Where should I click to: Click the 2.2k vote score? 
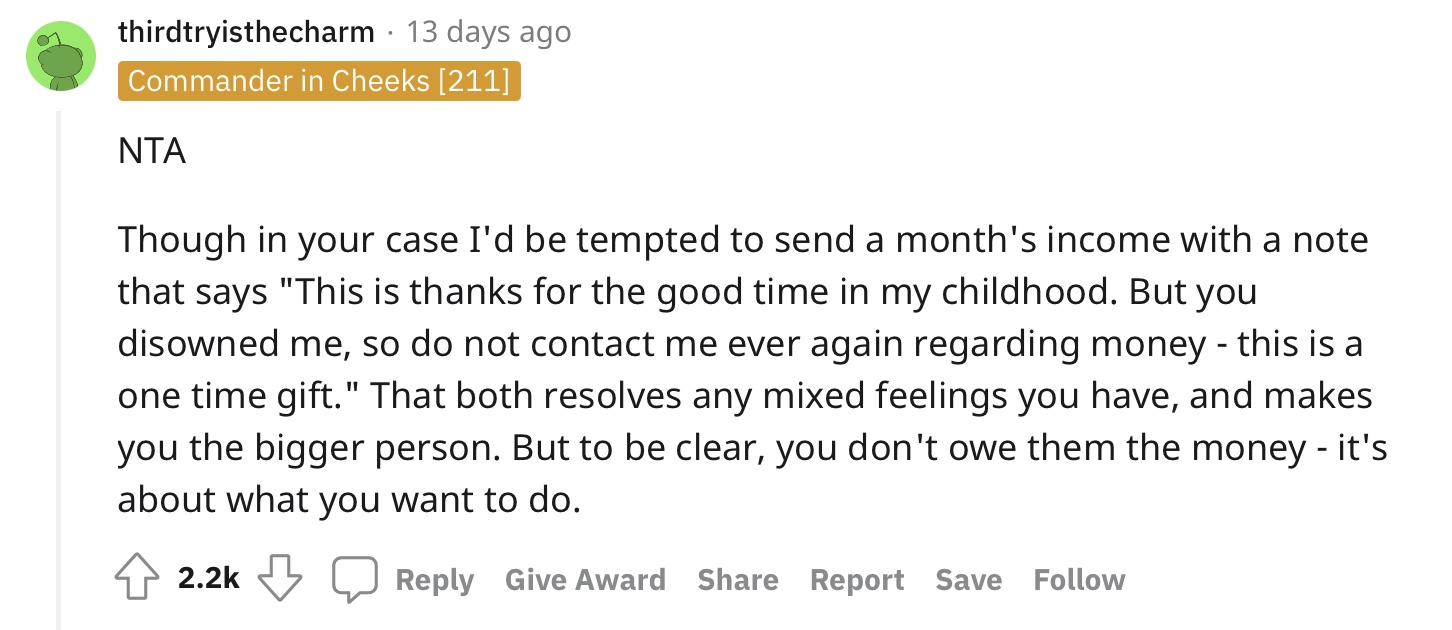pos(209,580)
